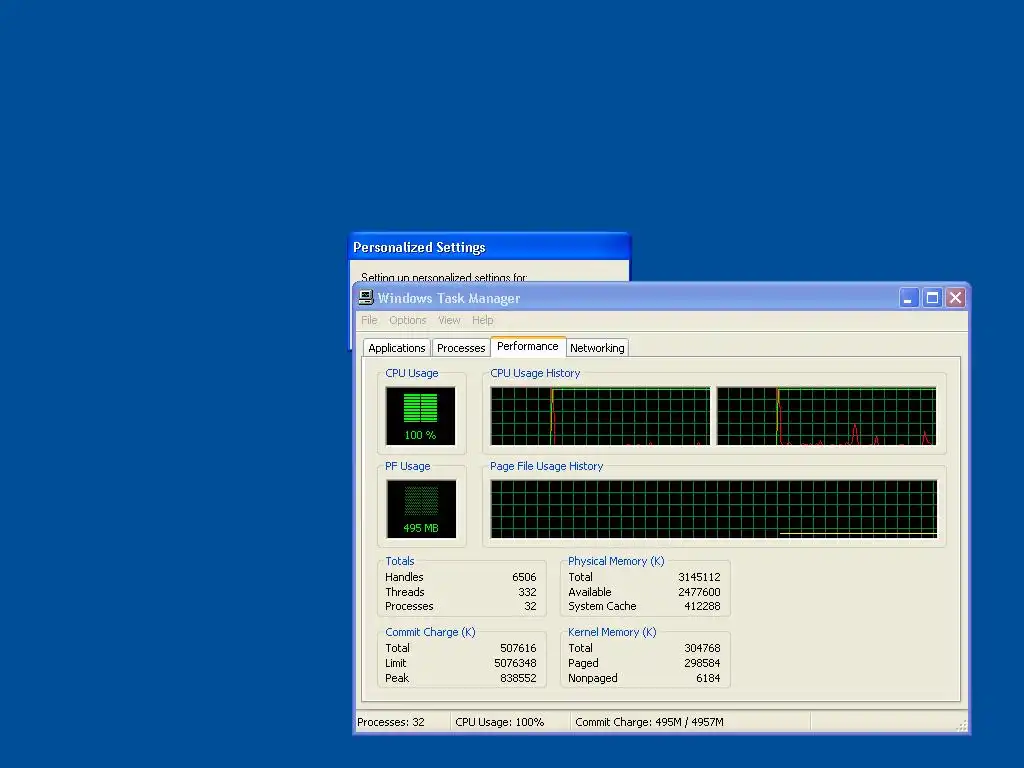This screenshot has height=768, width=1024.
Task: Click the Task Manager title bar icon
Action: point(366,298)
